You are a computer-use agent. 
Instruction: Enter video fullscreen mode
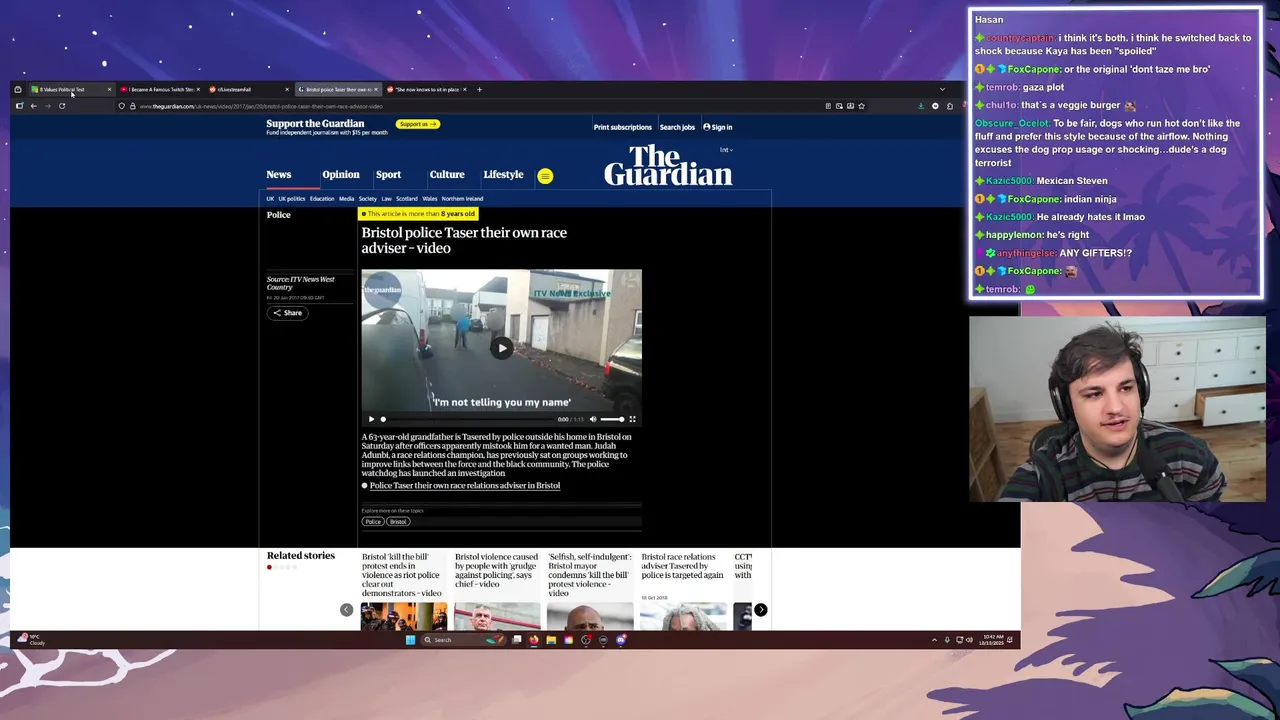(x=632, y=419)
